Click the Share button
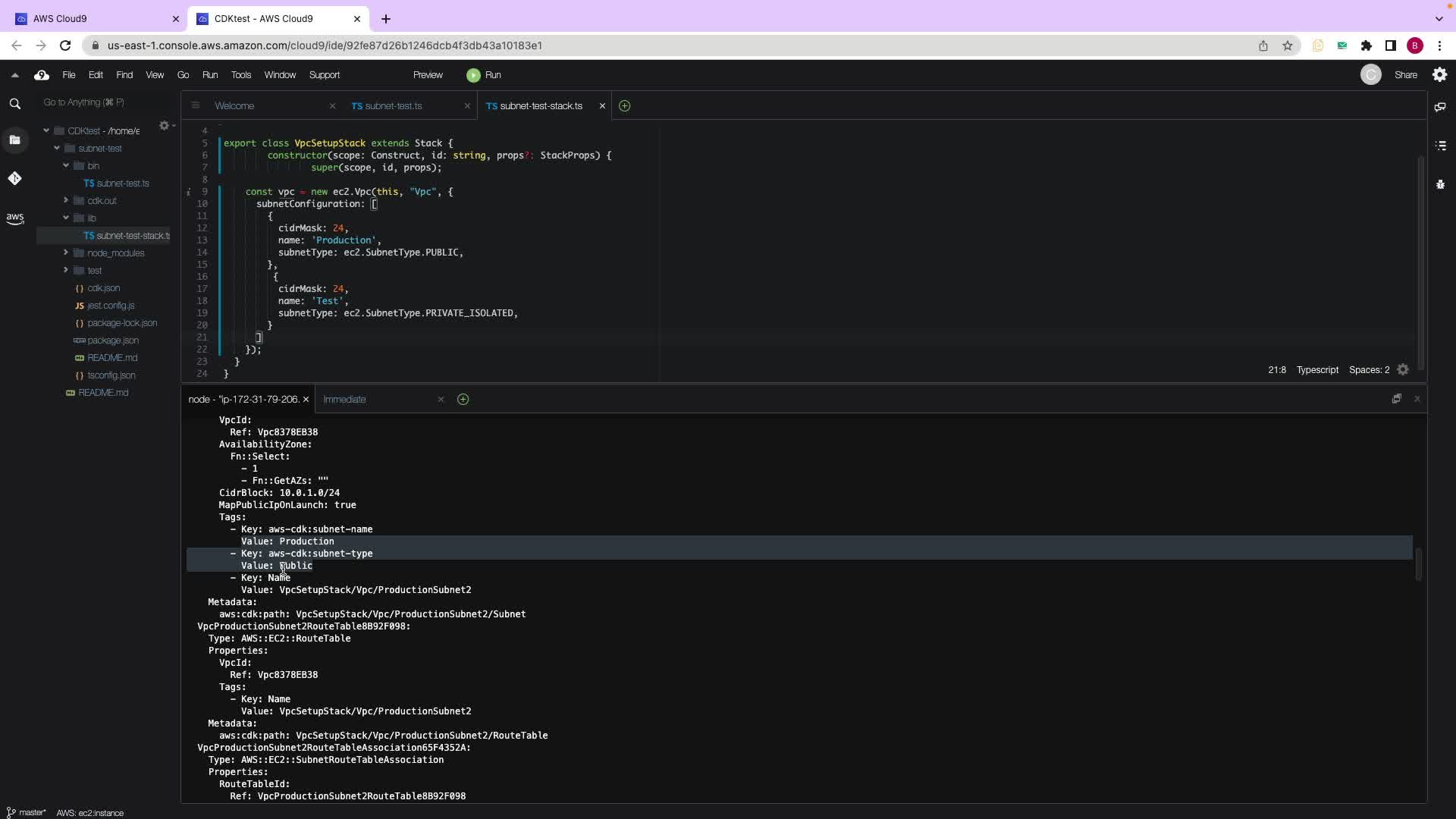The image size is (1456, 819). 1405,75
